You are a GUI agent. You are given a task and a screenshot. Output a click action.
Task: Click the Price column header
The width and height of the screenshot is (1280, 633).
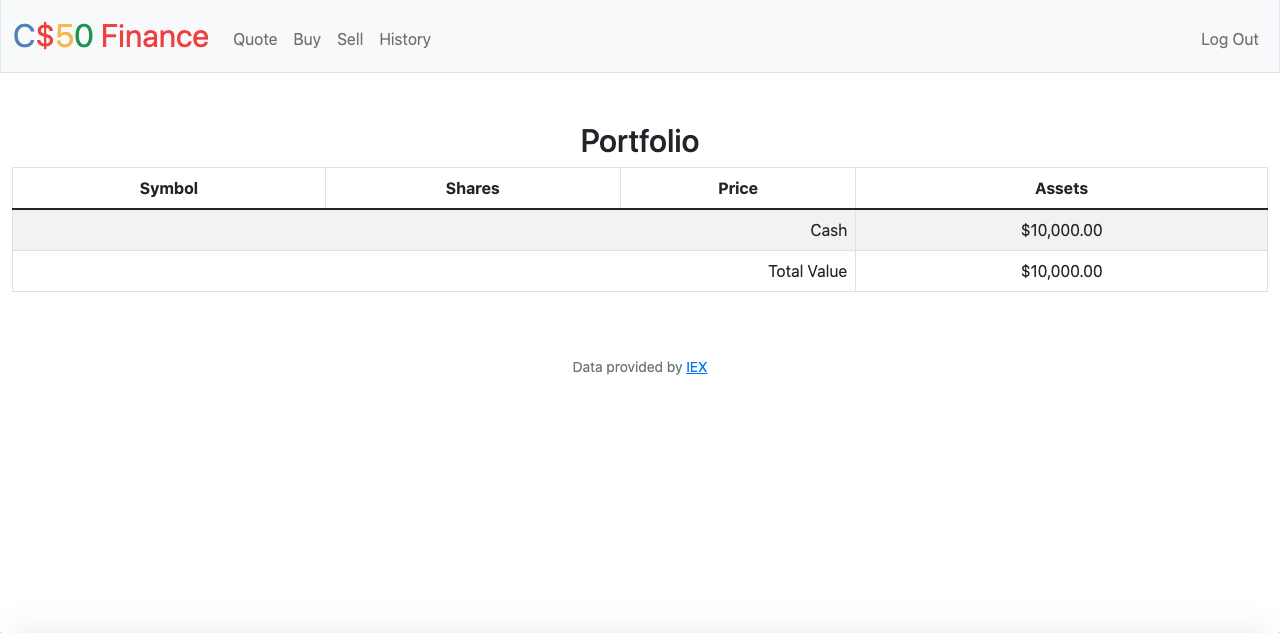point(738,188)
